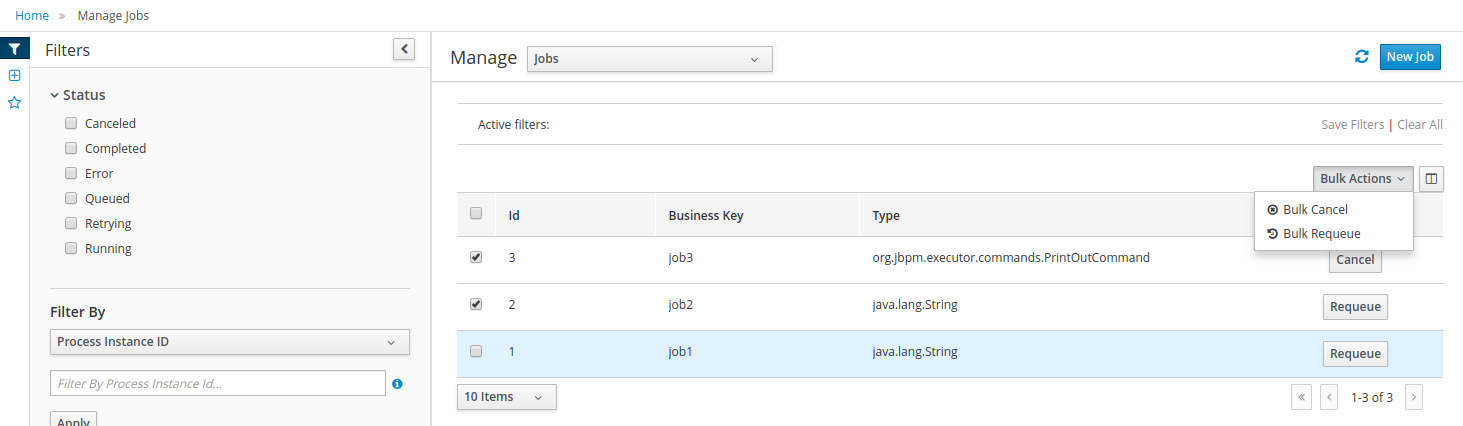This screenshot has height=426, width=1463.
Task: Change the 10 Items page size
Action: (506, 397)
